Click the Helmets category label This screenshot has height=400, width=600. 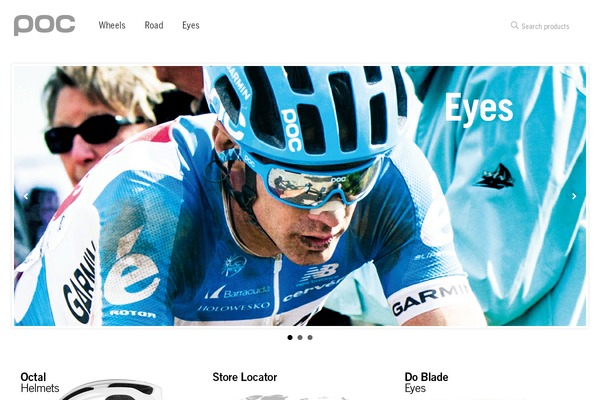point(40,388)
